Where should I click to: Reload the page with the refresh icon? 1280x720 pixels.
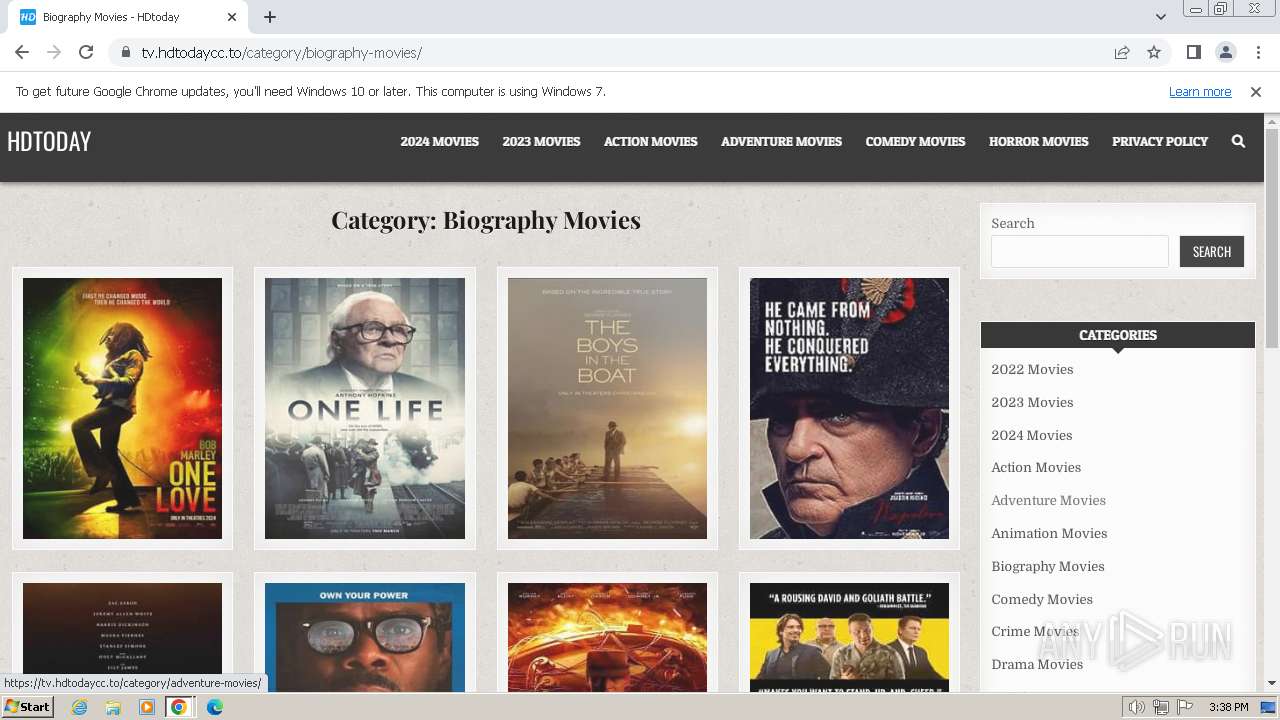tap(86, 52)
